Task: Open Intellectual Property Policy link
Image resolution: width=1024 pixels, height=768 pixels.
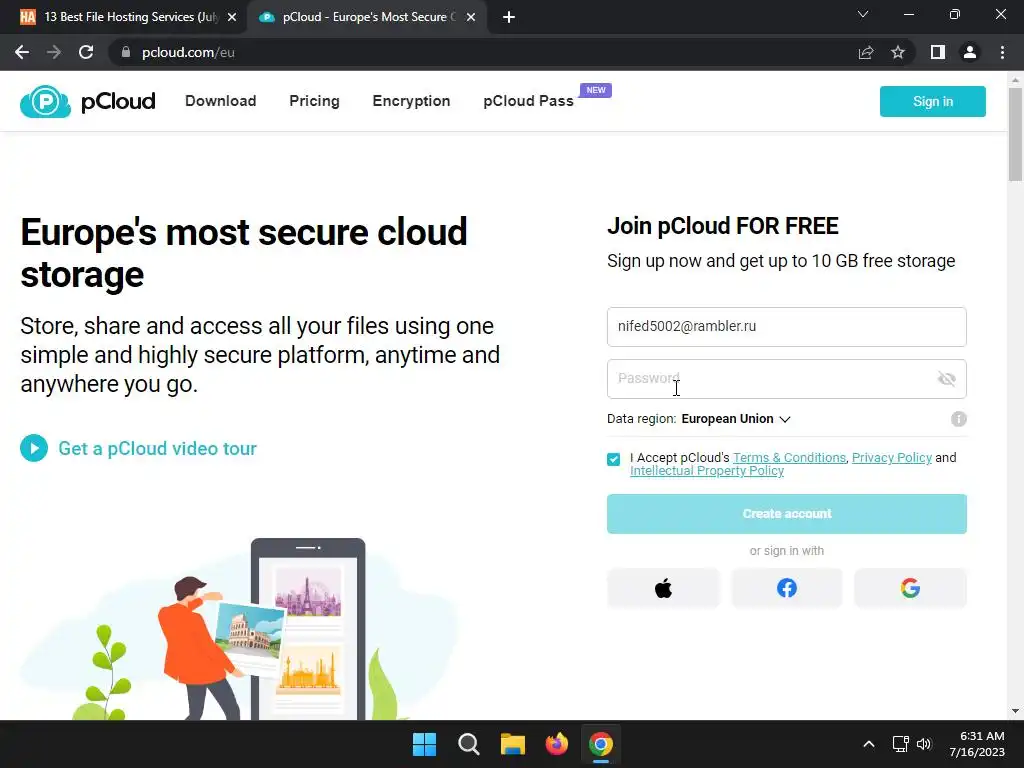Action: [x=707, y=471]
